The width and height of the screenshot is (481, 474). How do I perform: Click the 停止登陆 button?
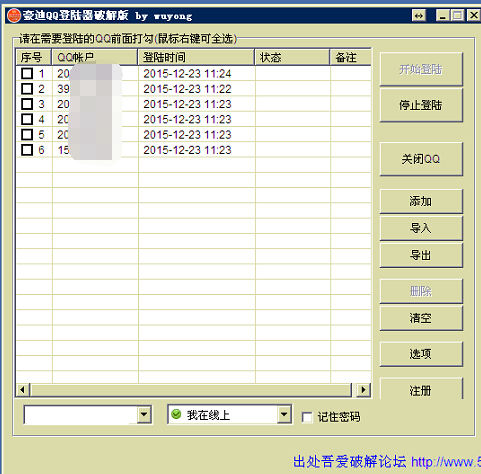pyautogui.click(x=421, y=105)
